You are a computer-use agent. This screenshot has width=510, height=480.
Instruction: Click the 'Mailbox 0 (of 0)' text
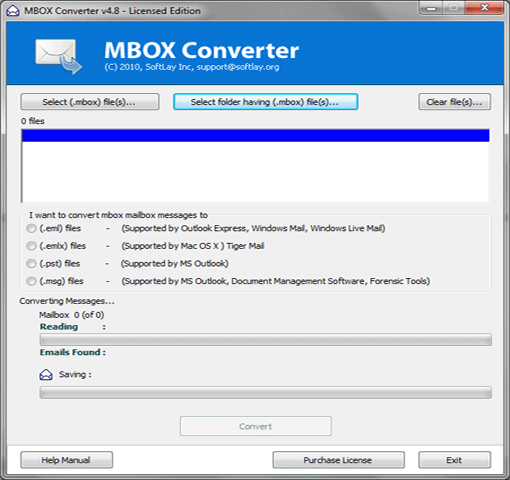tap(71, 315)
